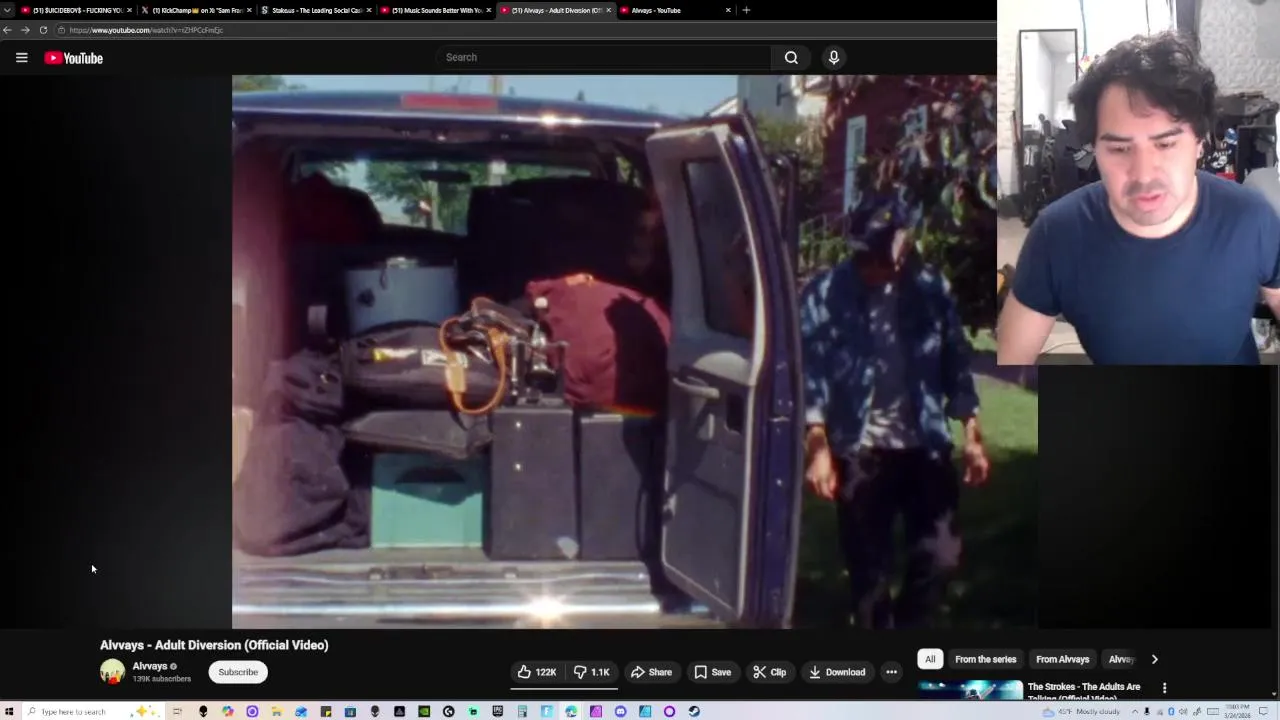Create a Clip of the video
The height and width of the screenshot is (720, 1280).
[x=770, y=672]
